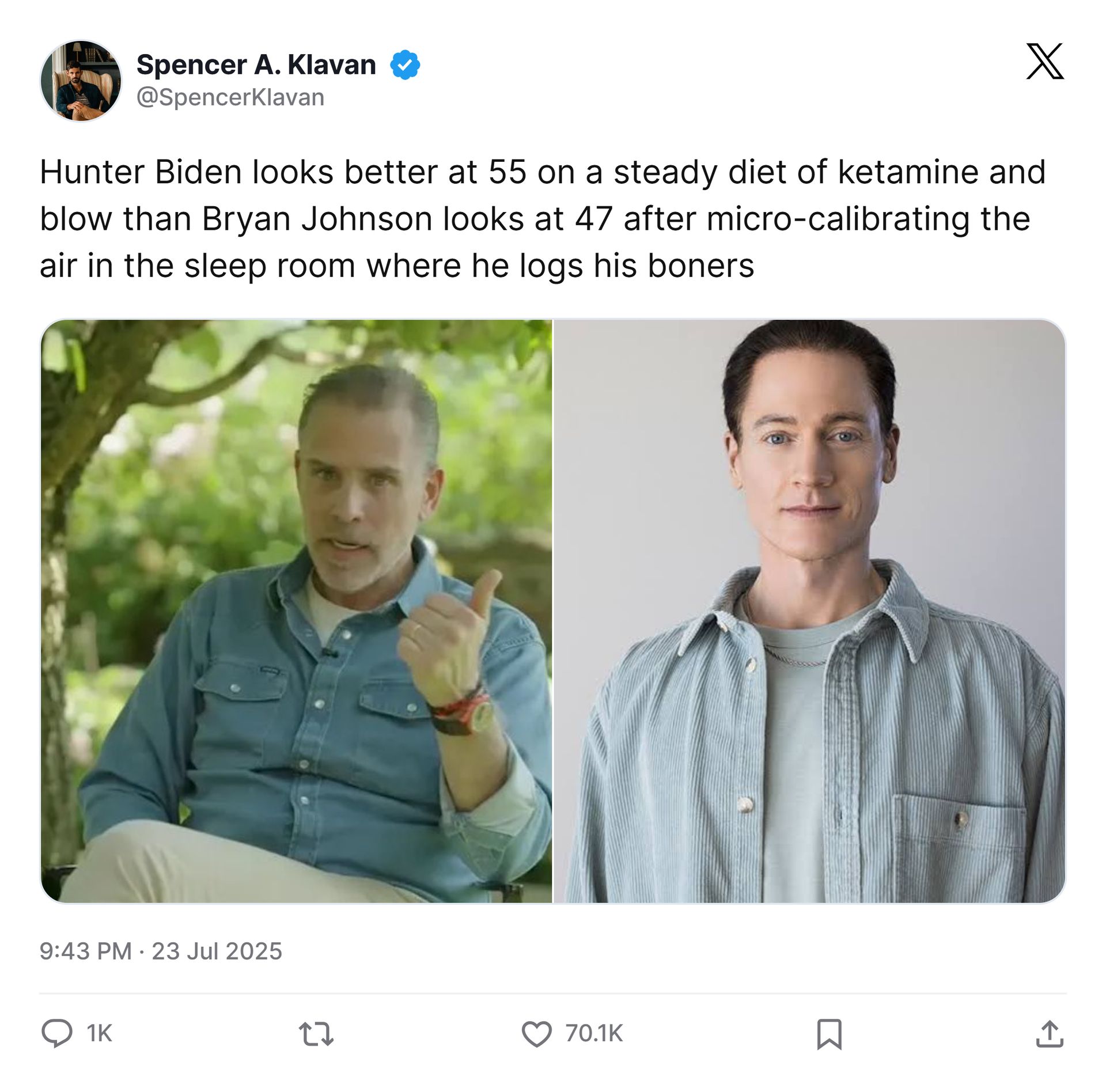Click the share upload icon
Image resolution: width=1106 pixels, height=1092 pixels.
(1050, 1033)
